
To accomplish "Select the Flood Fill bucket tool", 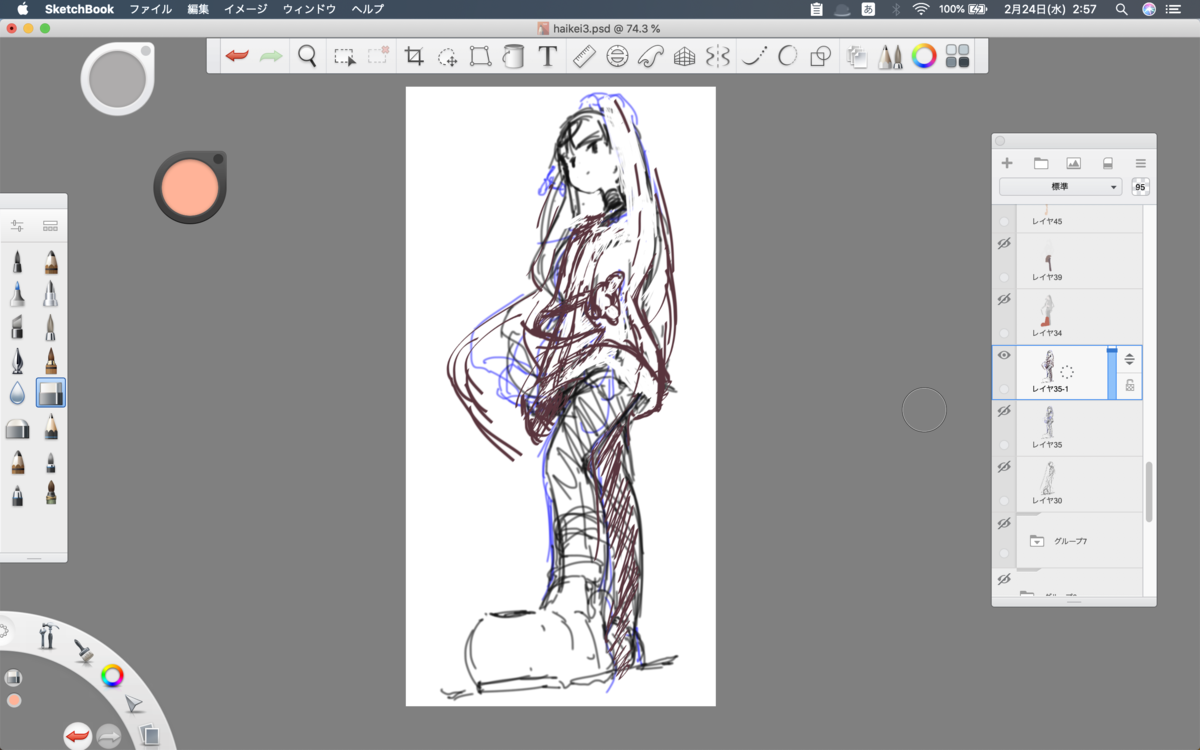I will point(513,57).
